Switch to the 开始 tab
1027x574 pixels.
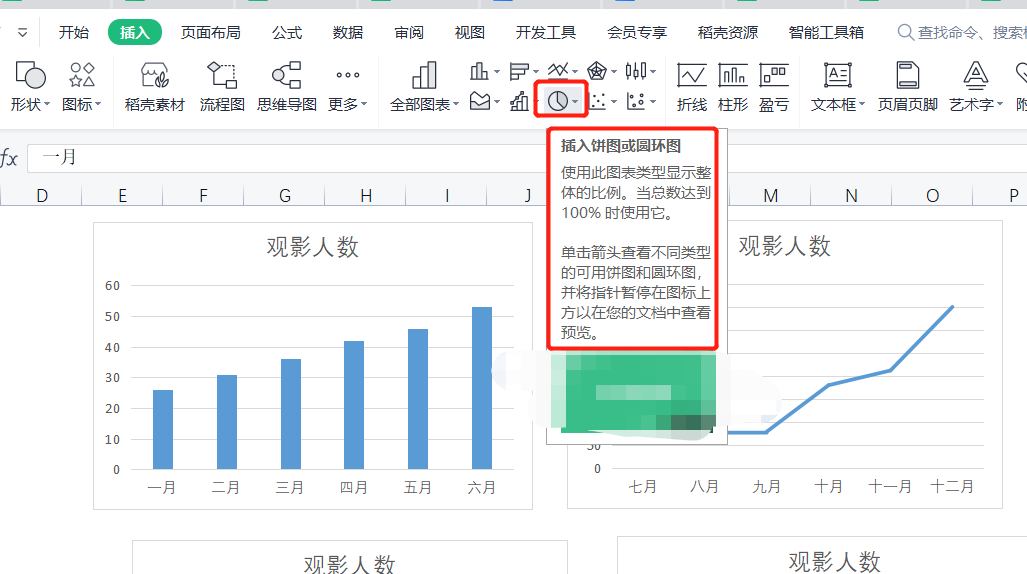(73, 32)
